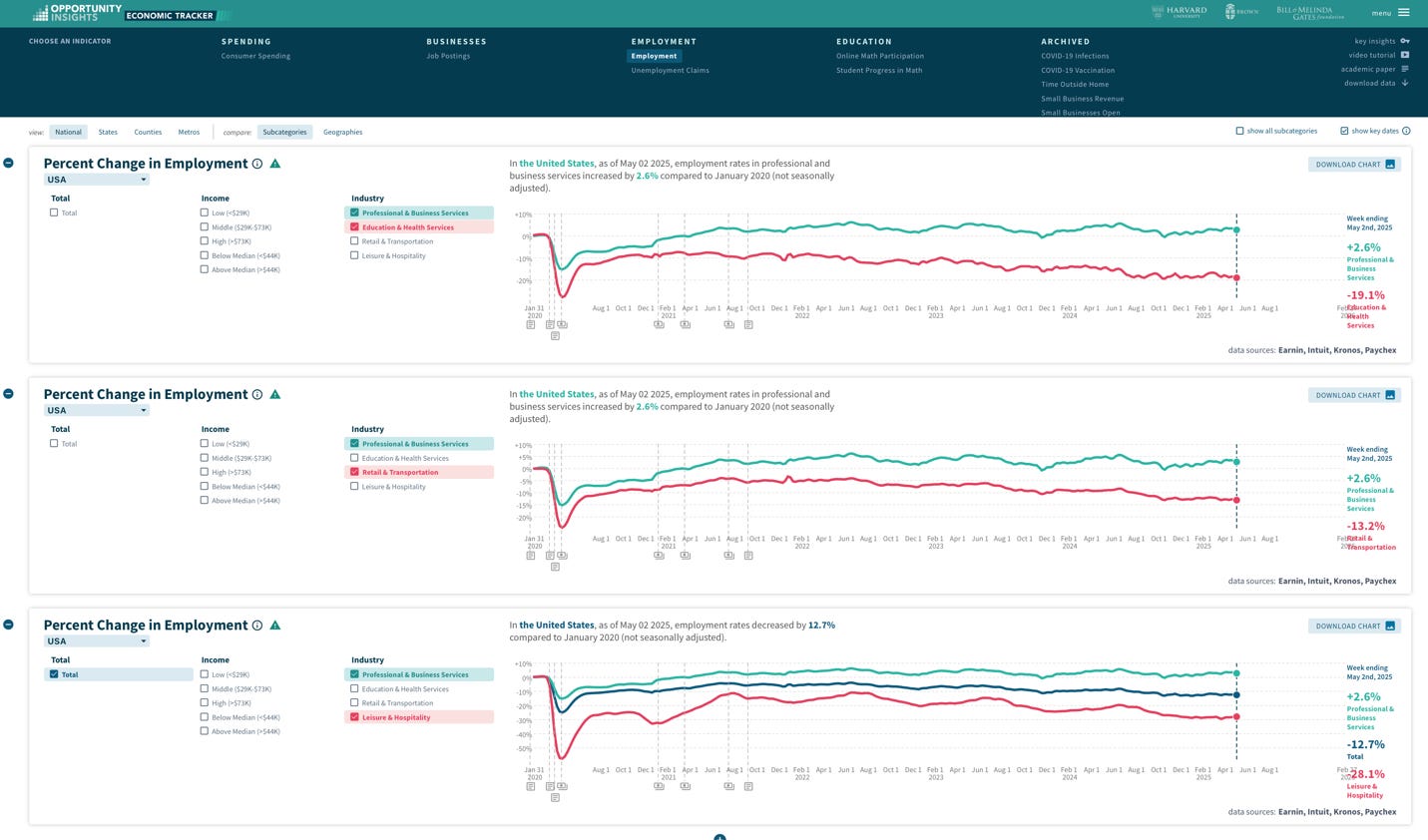The height and width of the screenshot is (840, 1428).
Task: Click the key icon beside key insights
Action: [1405, 41]
